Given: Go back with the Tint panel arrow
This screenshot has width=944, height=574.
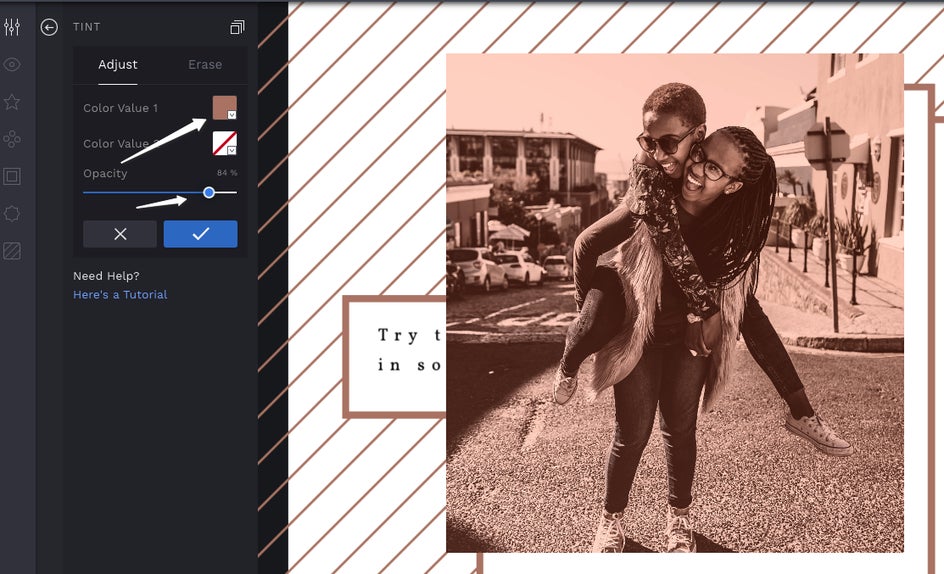Looking at the screenshot, I should tap(49, 27).
